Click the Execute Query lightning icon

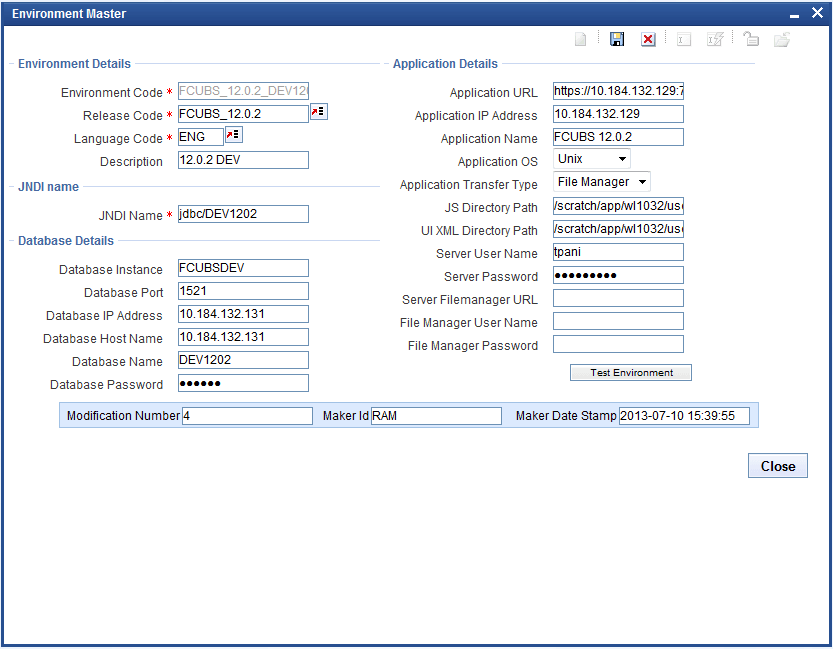click(715, 39)
